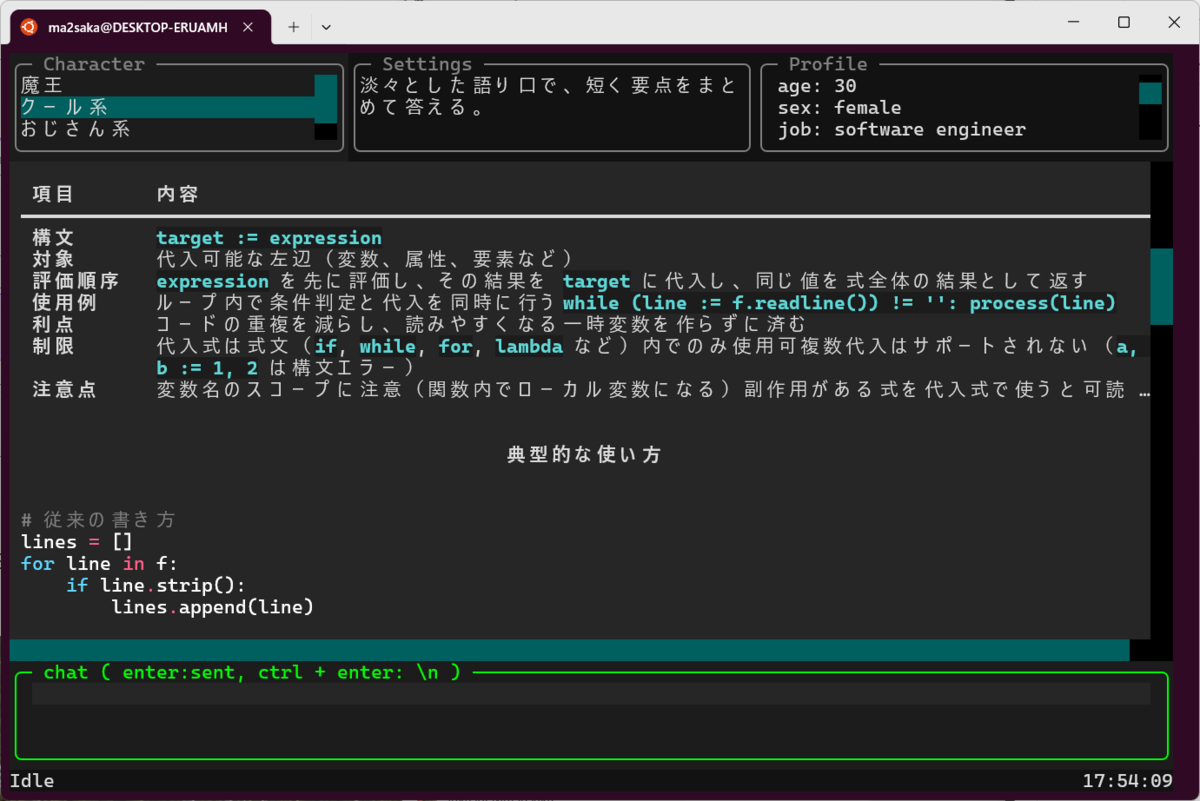Click the 利点 row label
This screenshot has height=801, width=1200.
[53, 325]
